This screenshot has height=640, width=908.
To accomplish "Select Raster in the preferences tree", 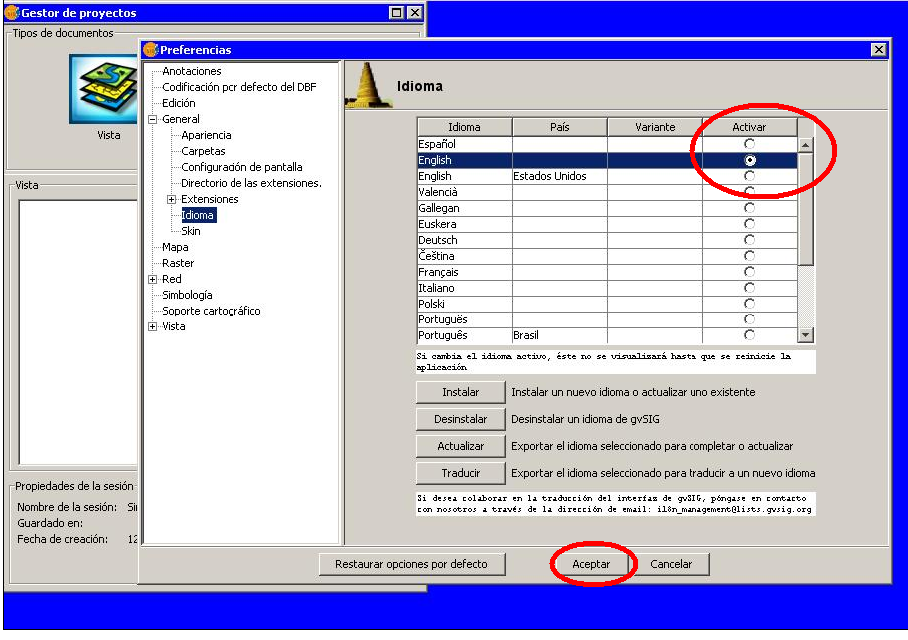I will [178, 263].
